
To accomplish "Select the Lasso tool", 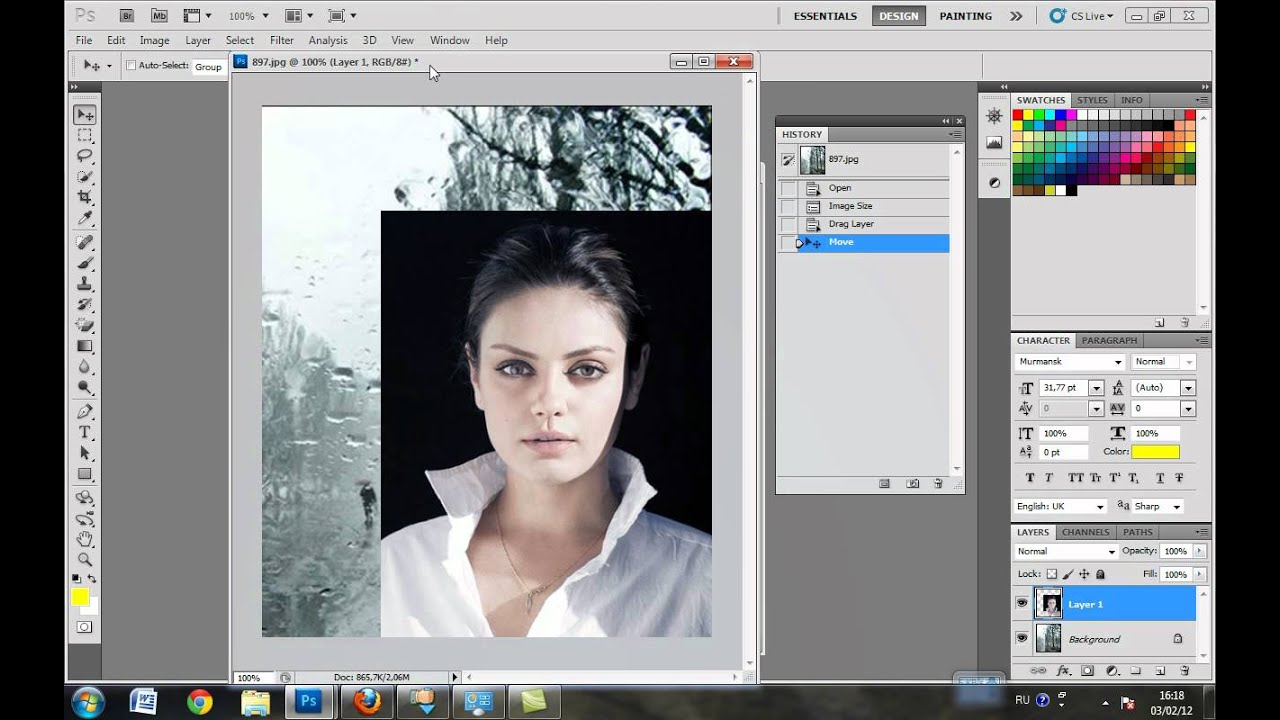I will coord(85,156).
